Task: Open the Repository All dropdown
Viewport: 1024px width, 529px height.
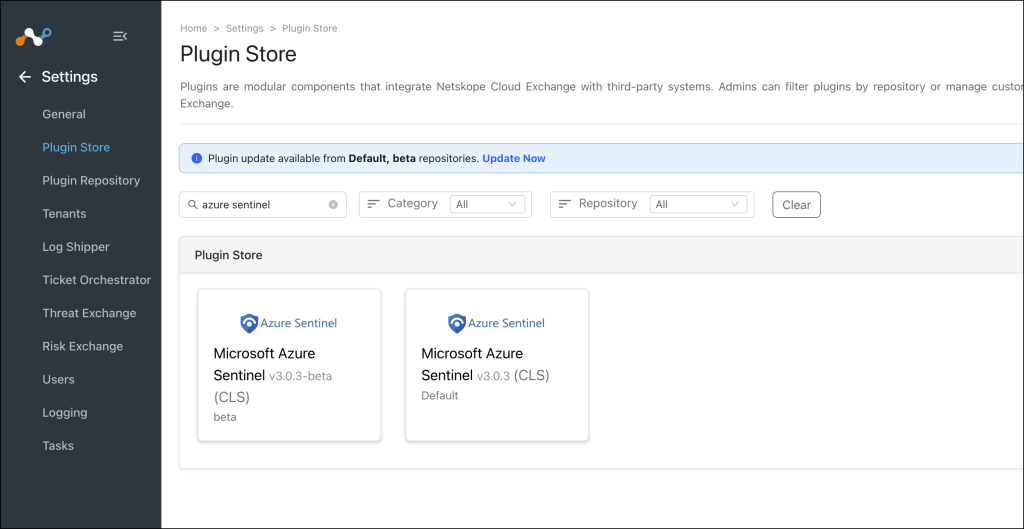Action: [699, 204]
